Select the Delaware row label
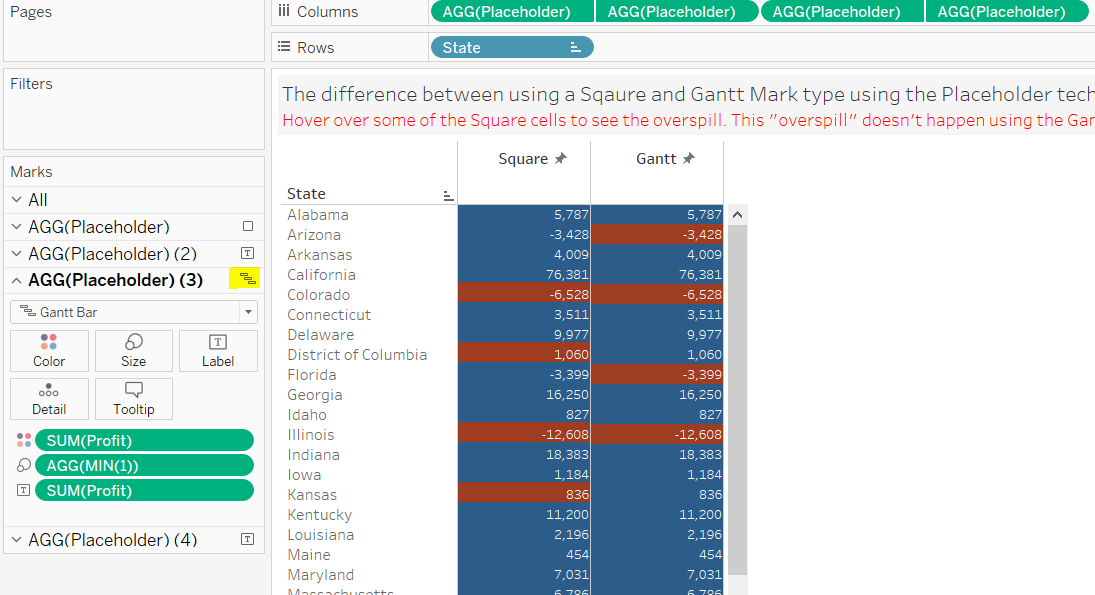 click(321, 335)
